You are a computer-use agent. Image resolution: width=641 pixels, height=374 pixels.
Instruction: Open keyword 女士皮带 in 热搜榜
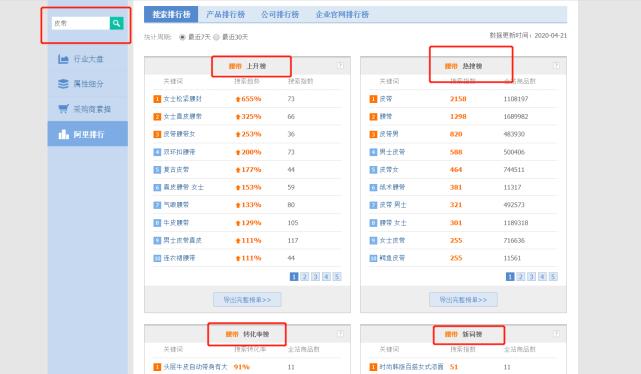[x=392, y=240]
